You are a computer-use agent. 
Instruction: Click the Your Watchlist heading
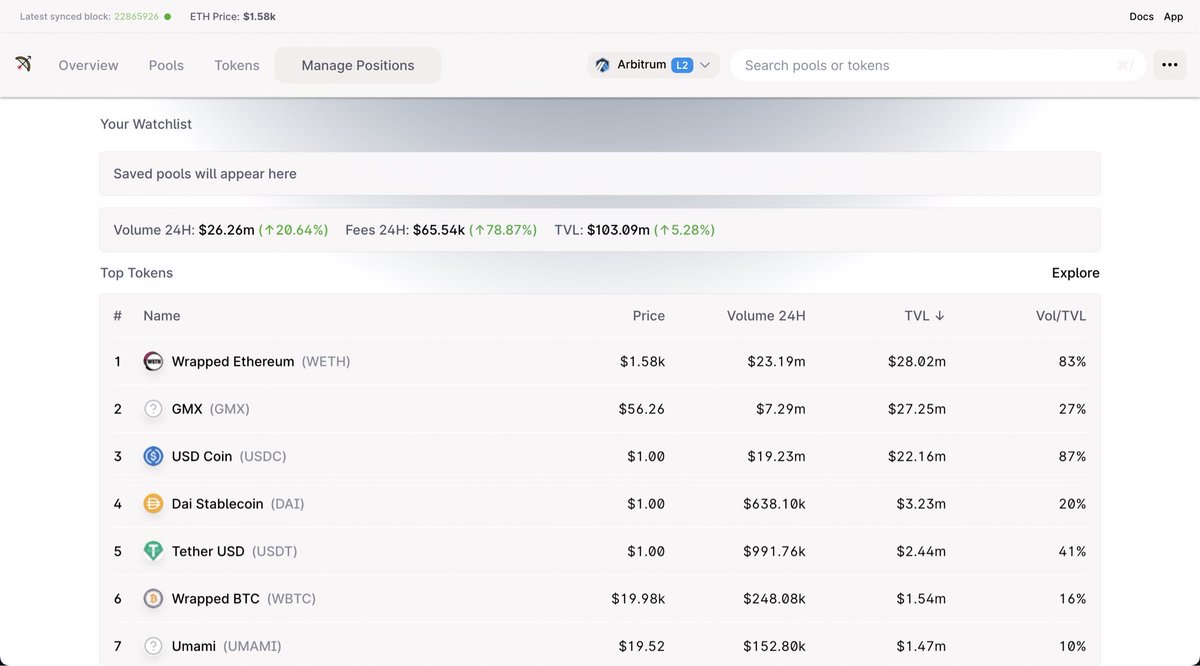(x=146, y=124)
